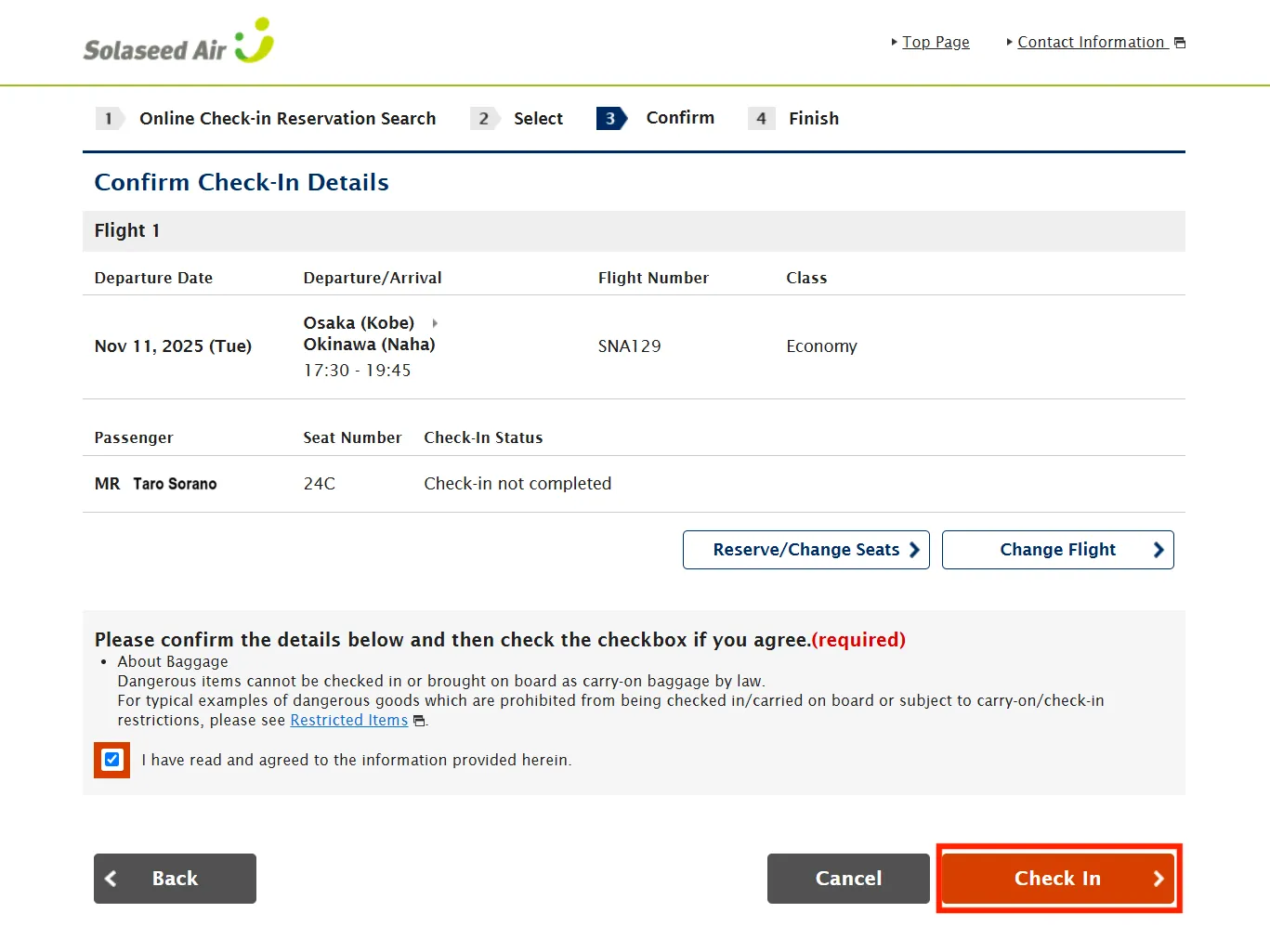Click the arrow between Osaka and Okinawa
This screenshot has height=952, width=1270.
pos(435,323)
